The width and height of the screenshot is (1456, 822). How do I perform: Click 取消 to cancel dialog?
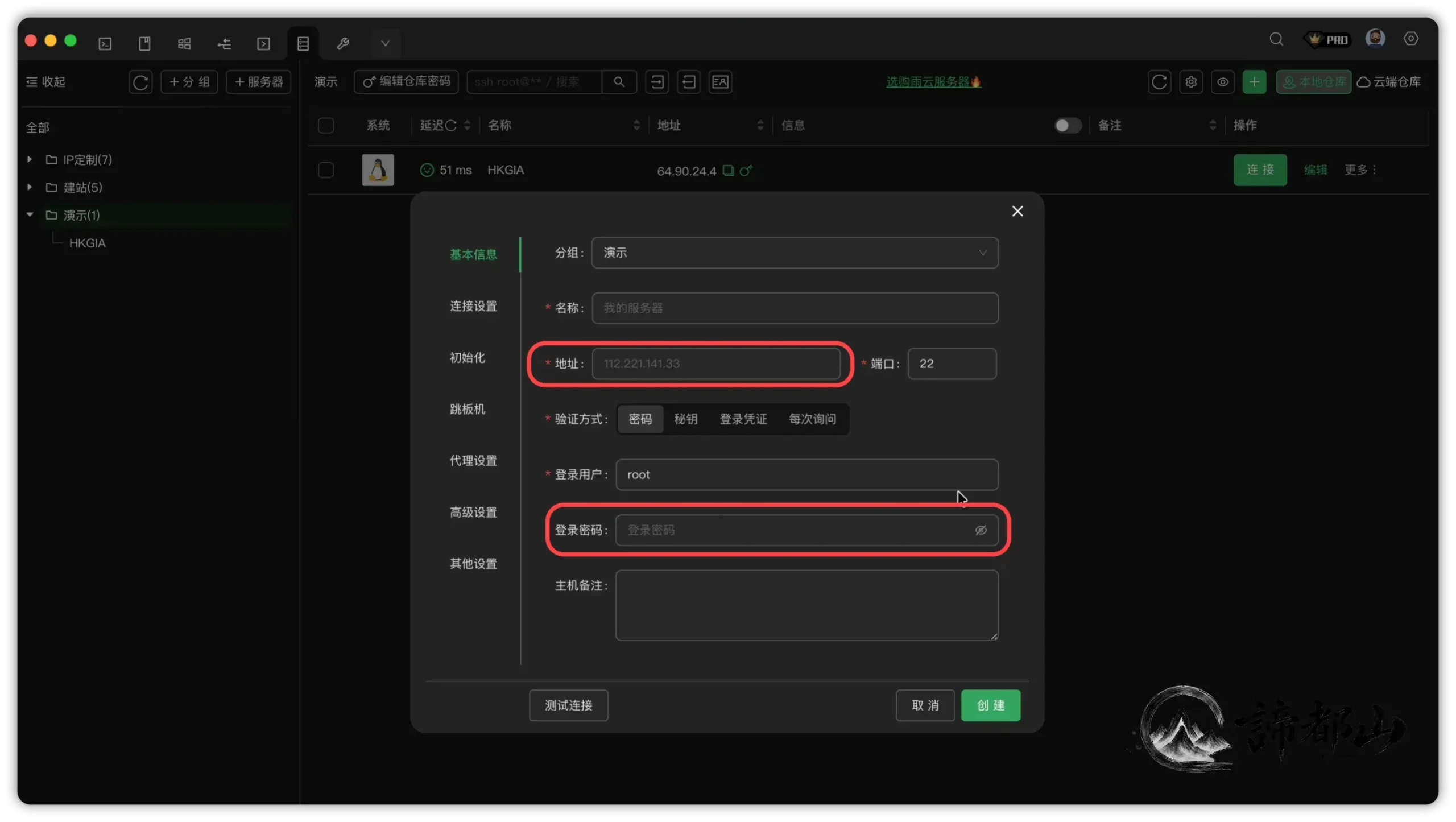tap(925, 705)
